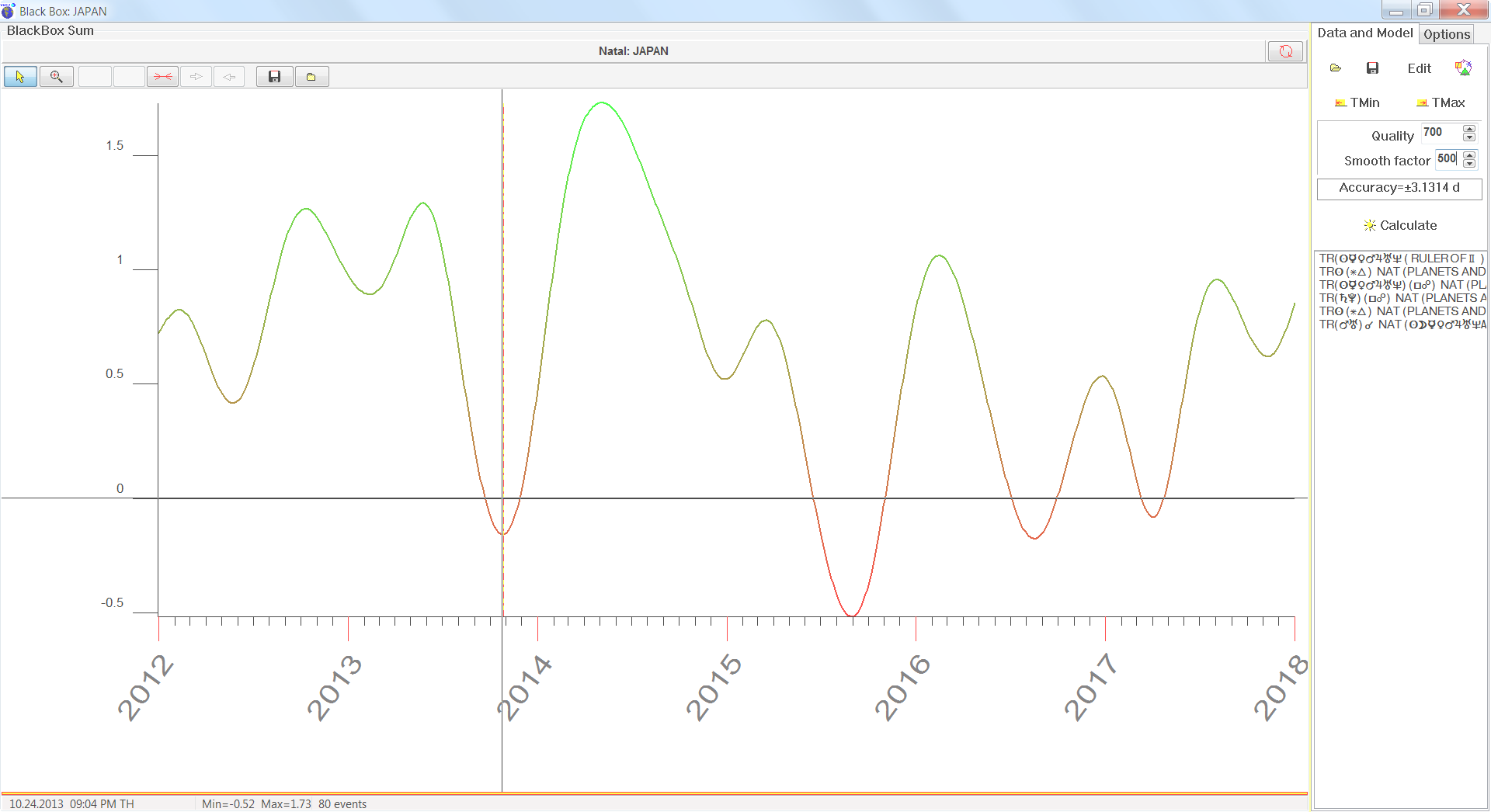Increase the Quality value with up arrow
This screenshot has width=1491, height=812.
coord(1469,129)
